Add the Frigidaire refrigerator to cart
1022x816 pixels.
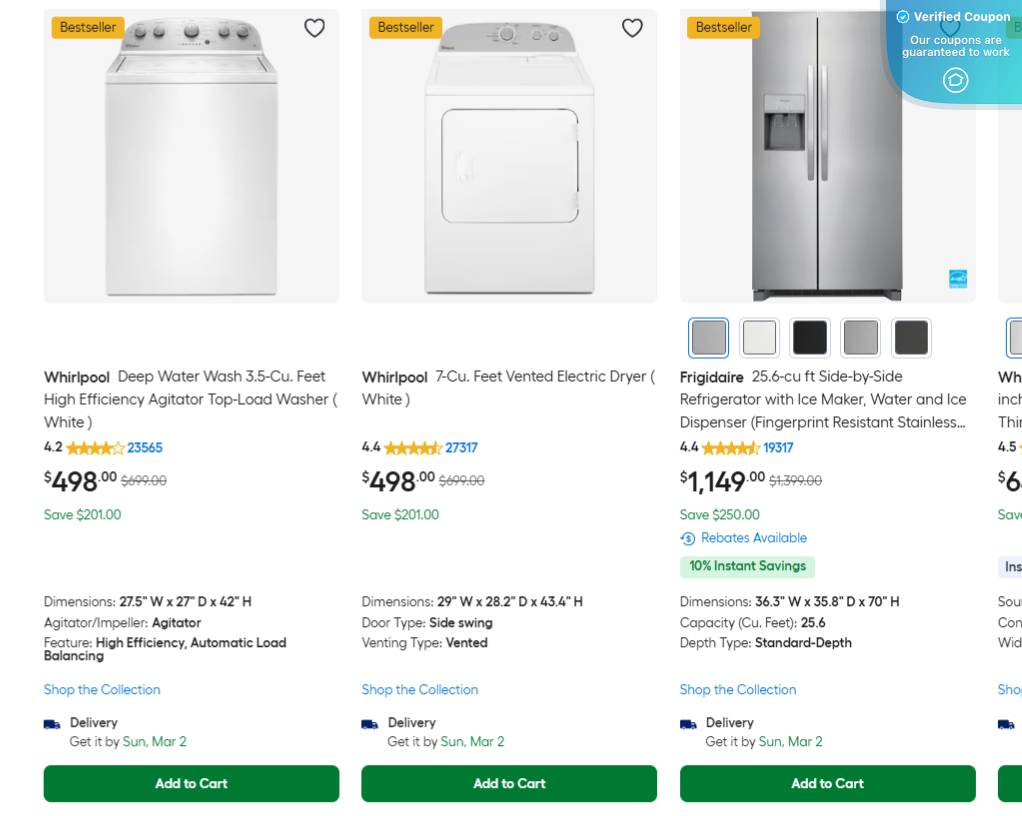tap(827, 783)
